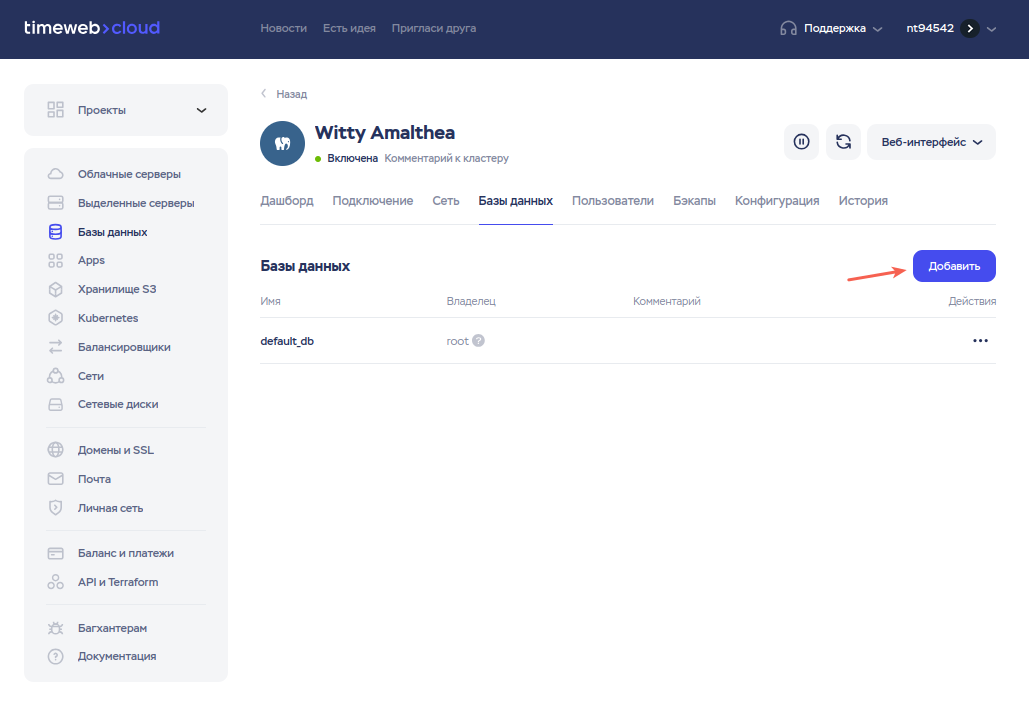Click the account arrow avatar icon
This screenshot has height=709, width=1029.
970,28
